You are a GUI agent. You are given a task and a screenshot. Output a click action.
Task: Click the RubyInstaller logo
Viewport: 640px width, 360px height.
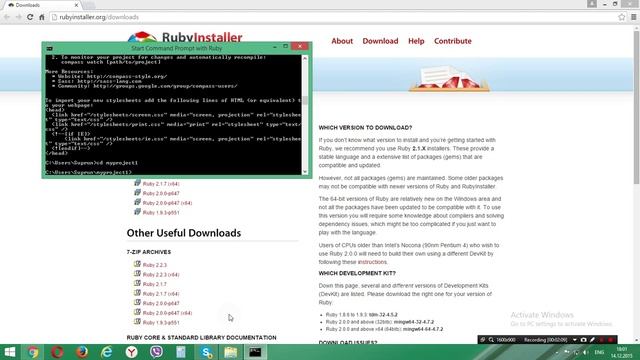point(185,37)
